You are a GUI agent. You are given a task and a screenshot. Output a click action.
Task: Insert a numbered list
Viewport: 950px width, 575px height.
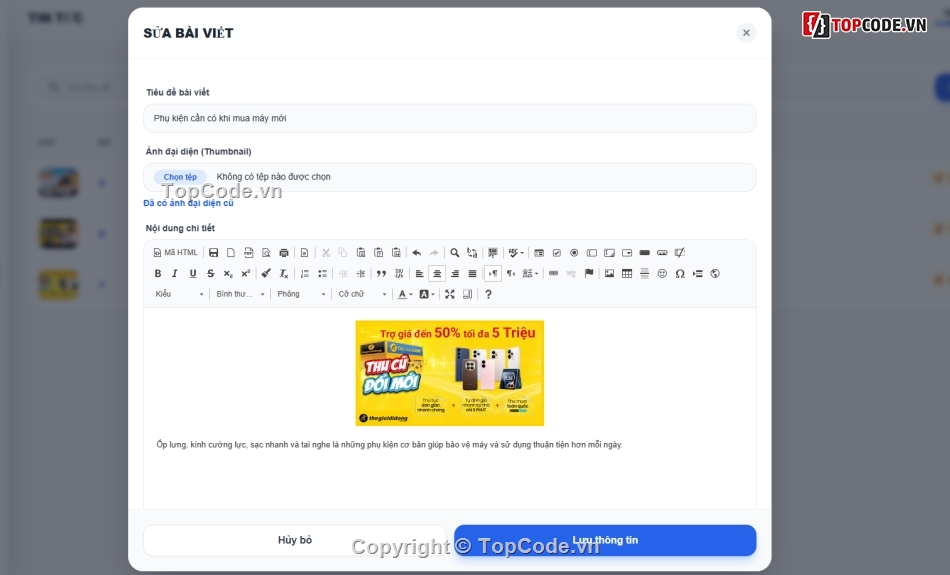tap(304, 273)
